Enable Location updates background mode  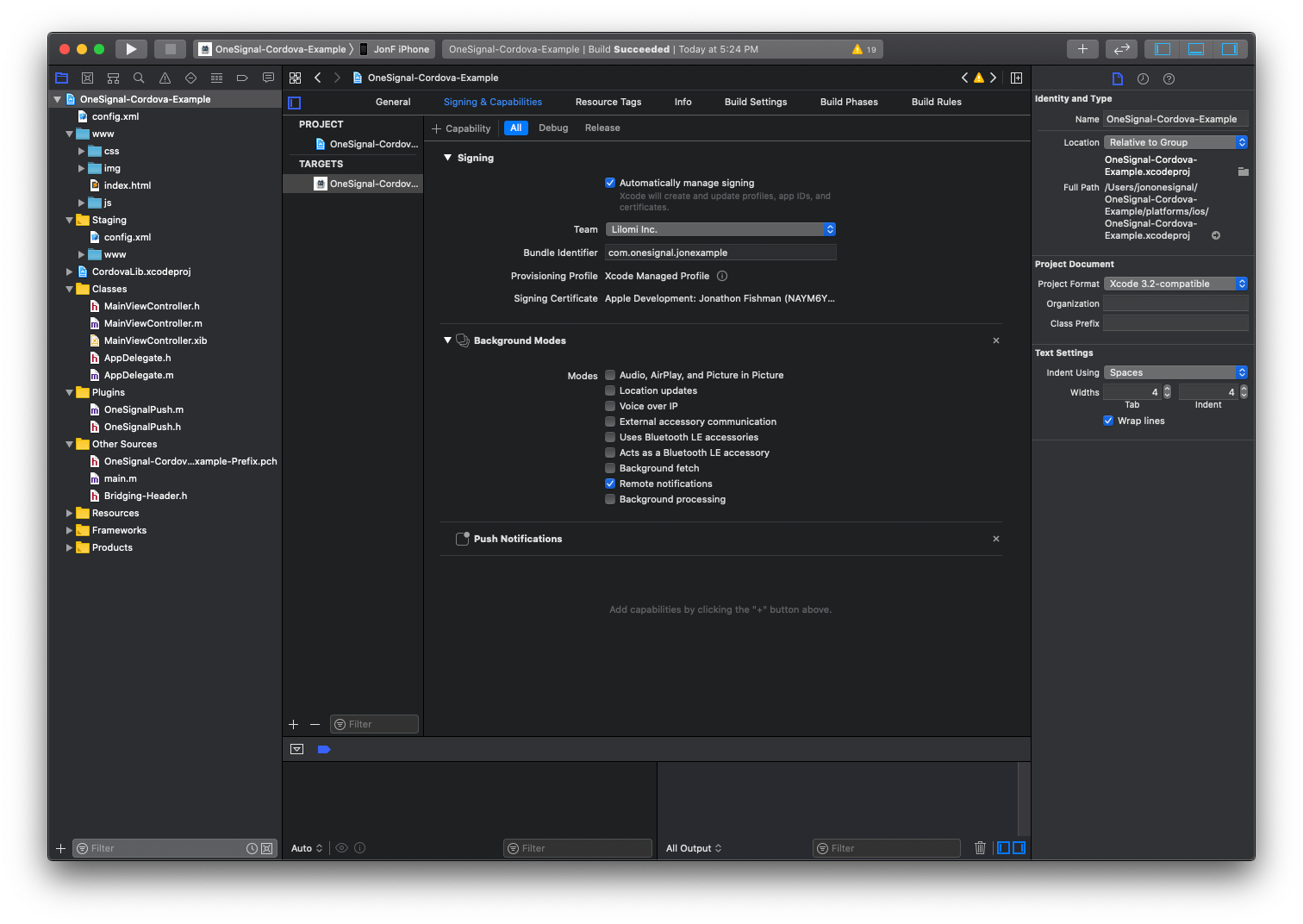[x=610, y=390]
